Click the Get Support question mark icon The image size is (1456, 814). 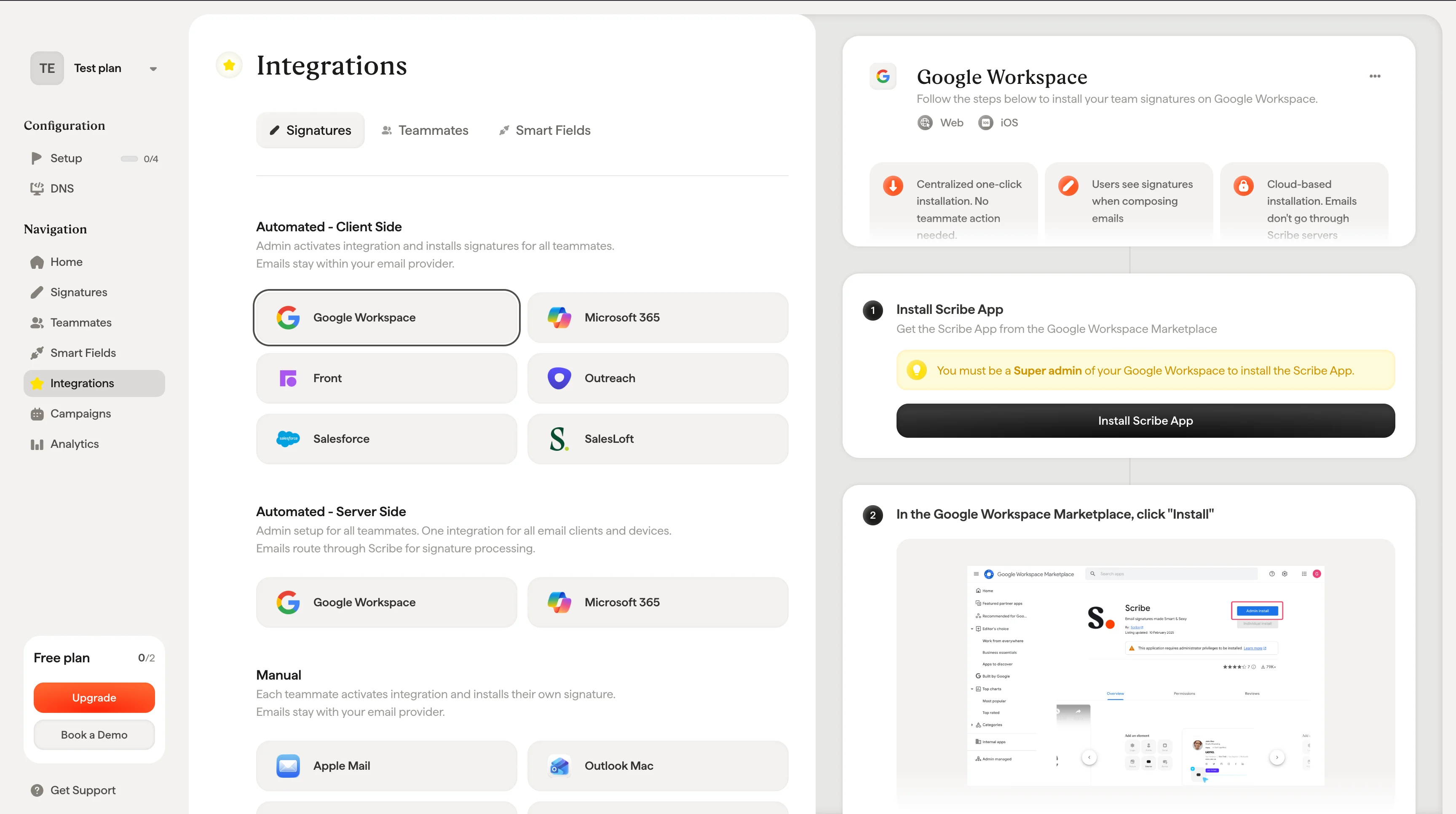[x=37, y=790]
